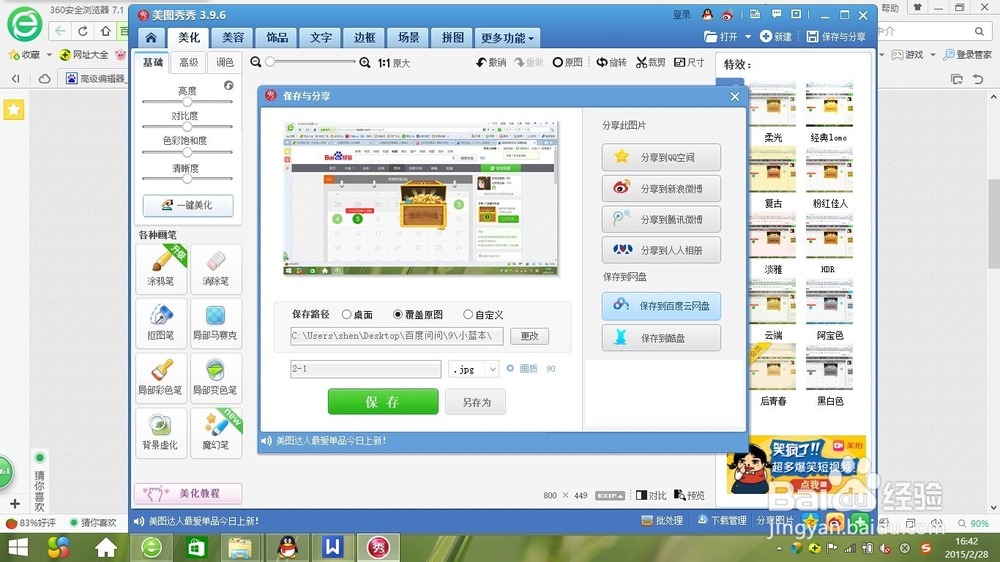This screenshot has width=1000, height=562.
Task: Open the 高级 adjustments sub-tab
Action: 189,63
